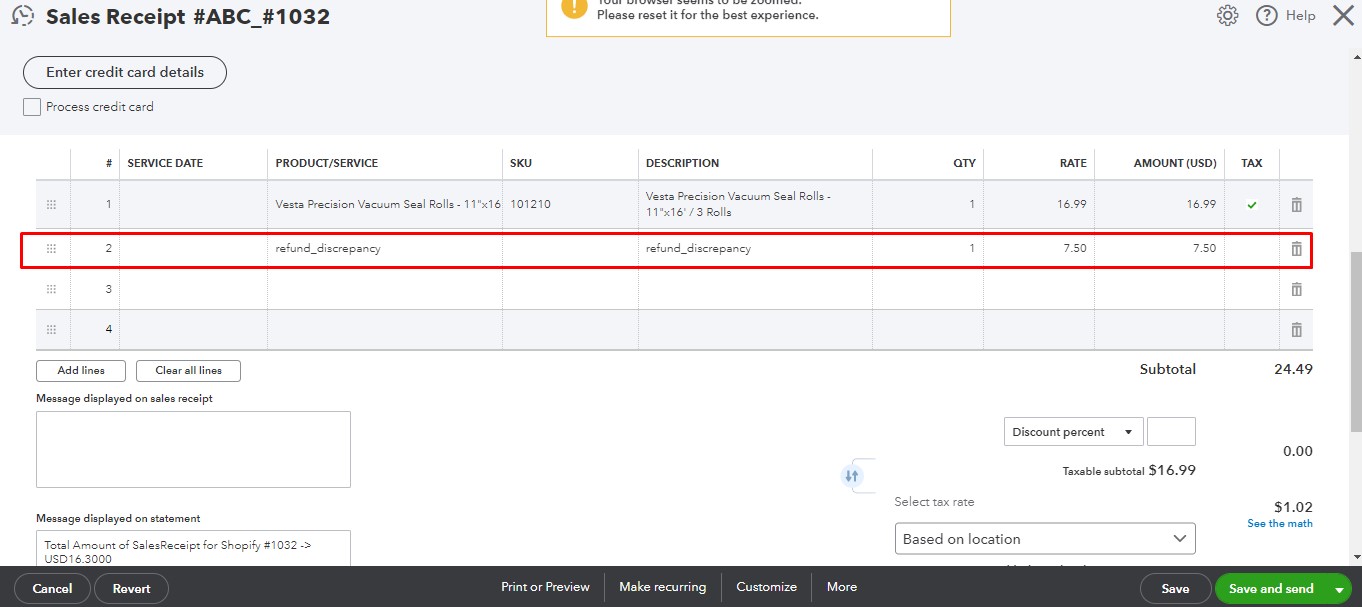The height and width of the screenshot is (607, 1362).
Task: Click the recent transactions clock icon
Action: (x=22, y=16)
